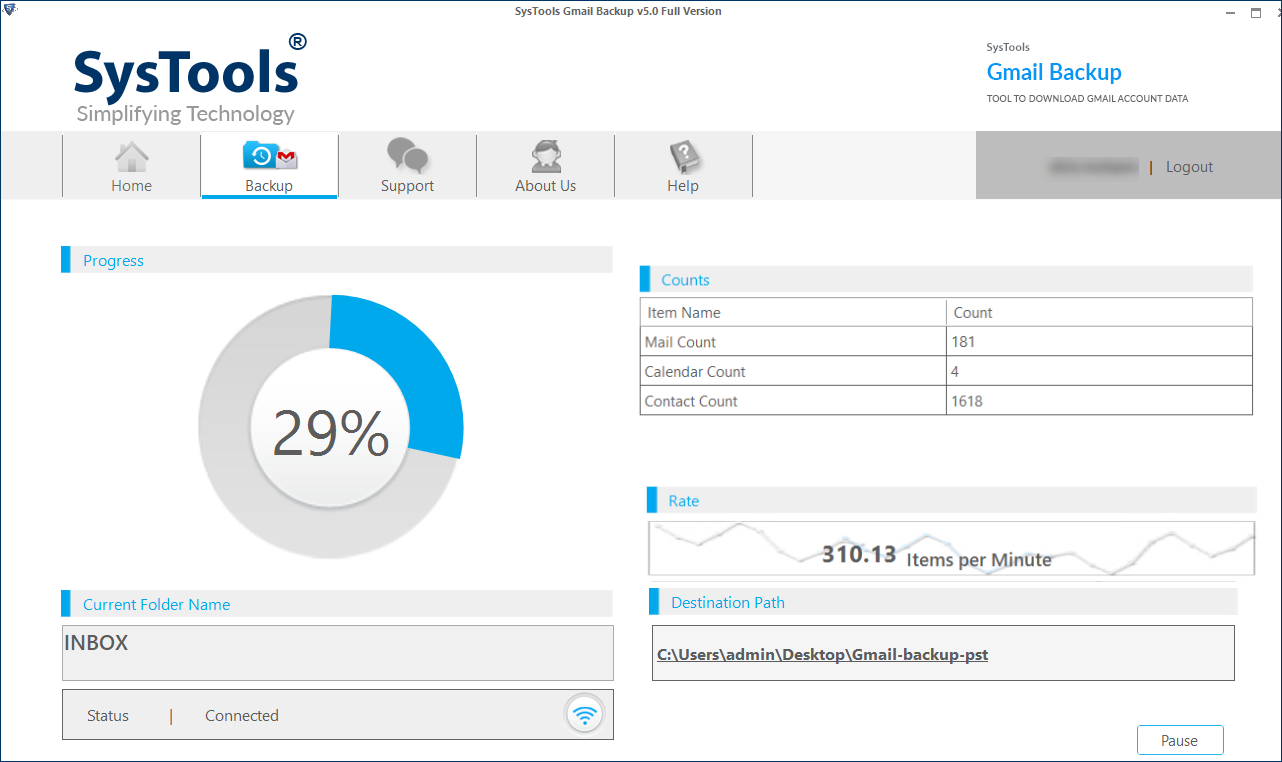Click the Current Folder Name heading

tap(156, 605)
